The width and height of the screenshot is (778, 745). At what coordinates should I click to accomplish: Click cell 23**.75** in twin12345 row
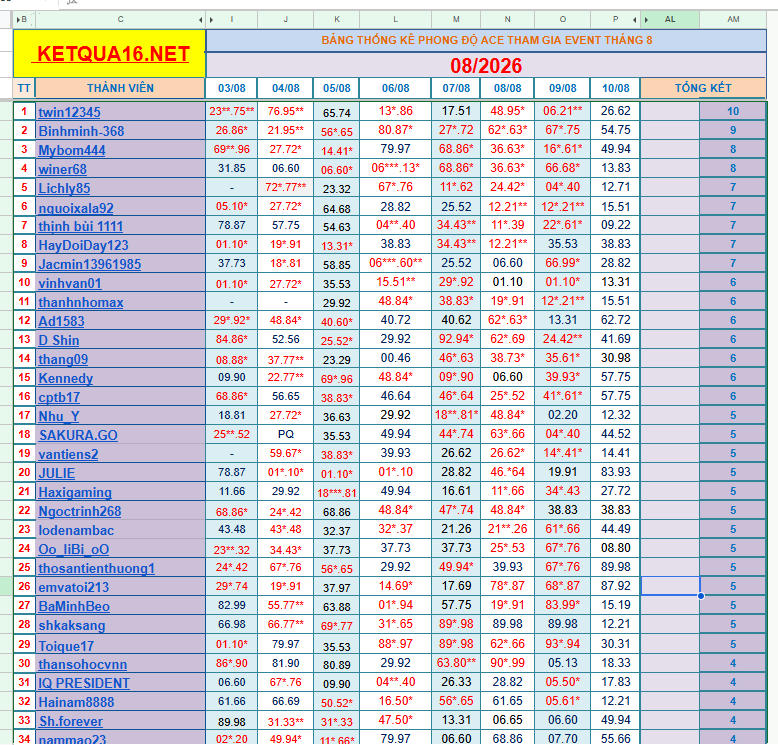click(x=232, y=111)
